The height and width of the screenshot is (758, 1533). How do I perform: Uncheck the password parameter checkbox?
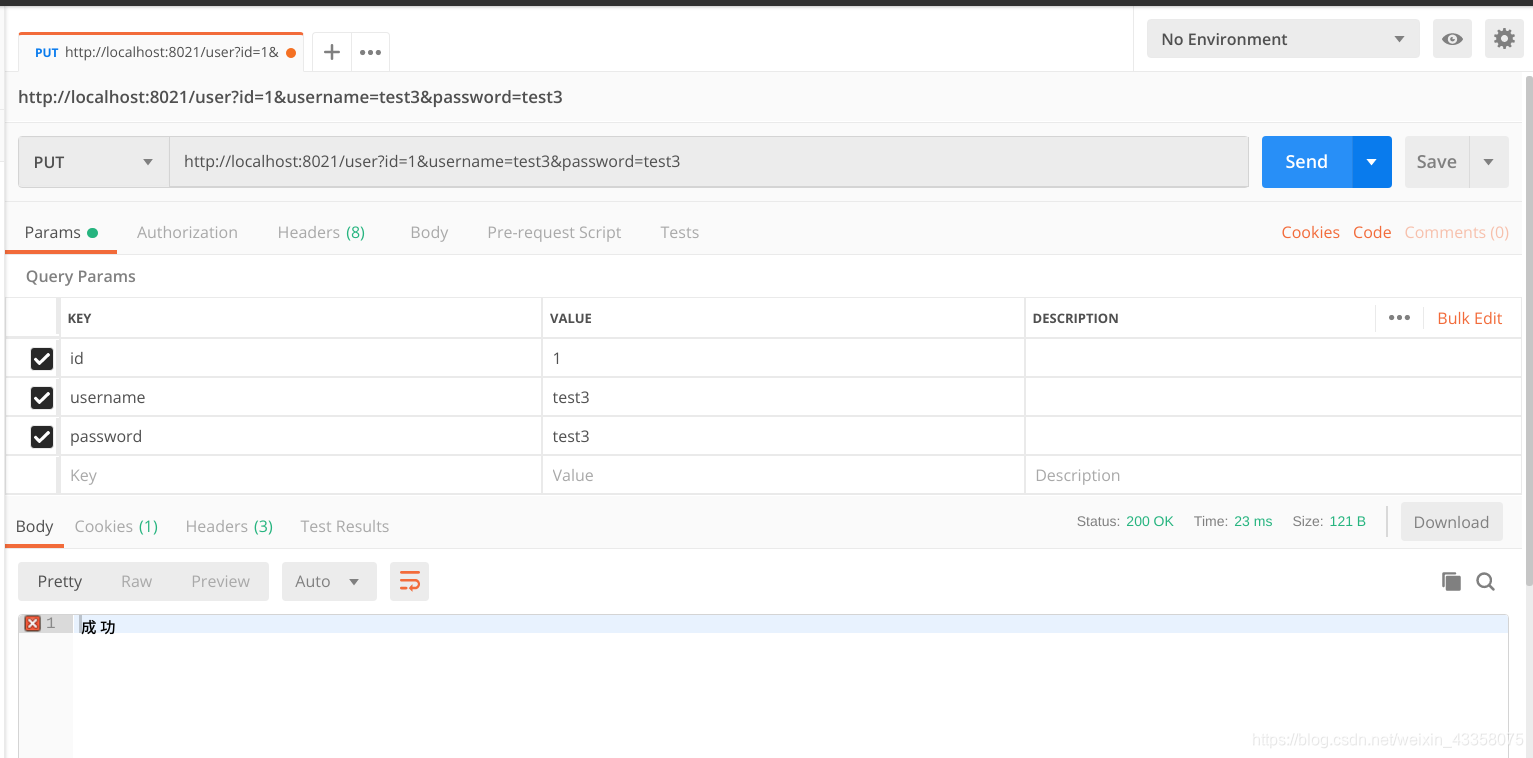click(x=42, y=436)
